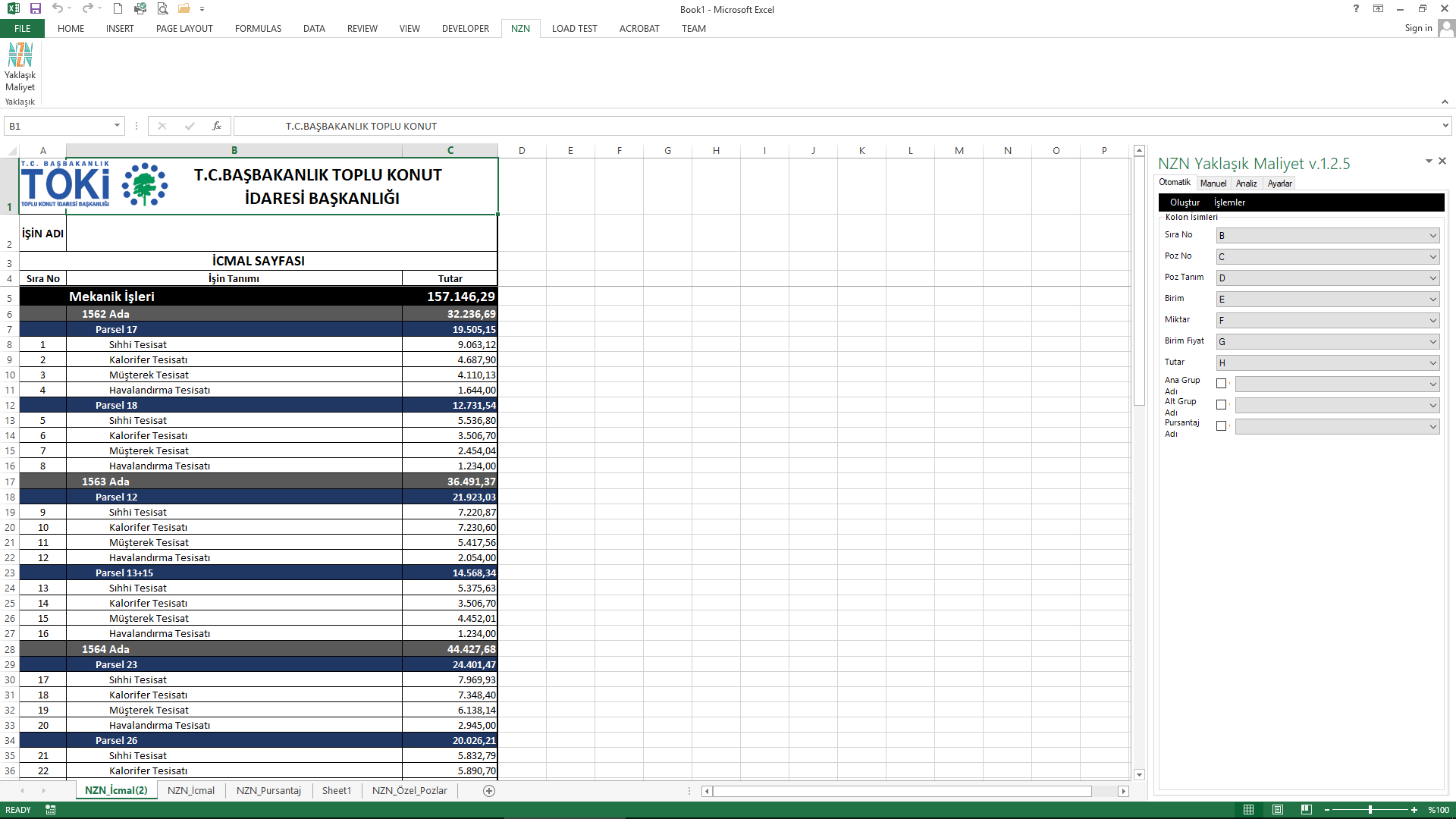Click the Print Preview icon in title bar

pyautogui.click(x=162, y=8)
